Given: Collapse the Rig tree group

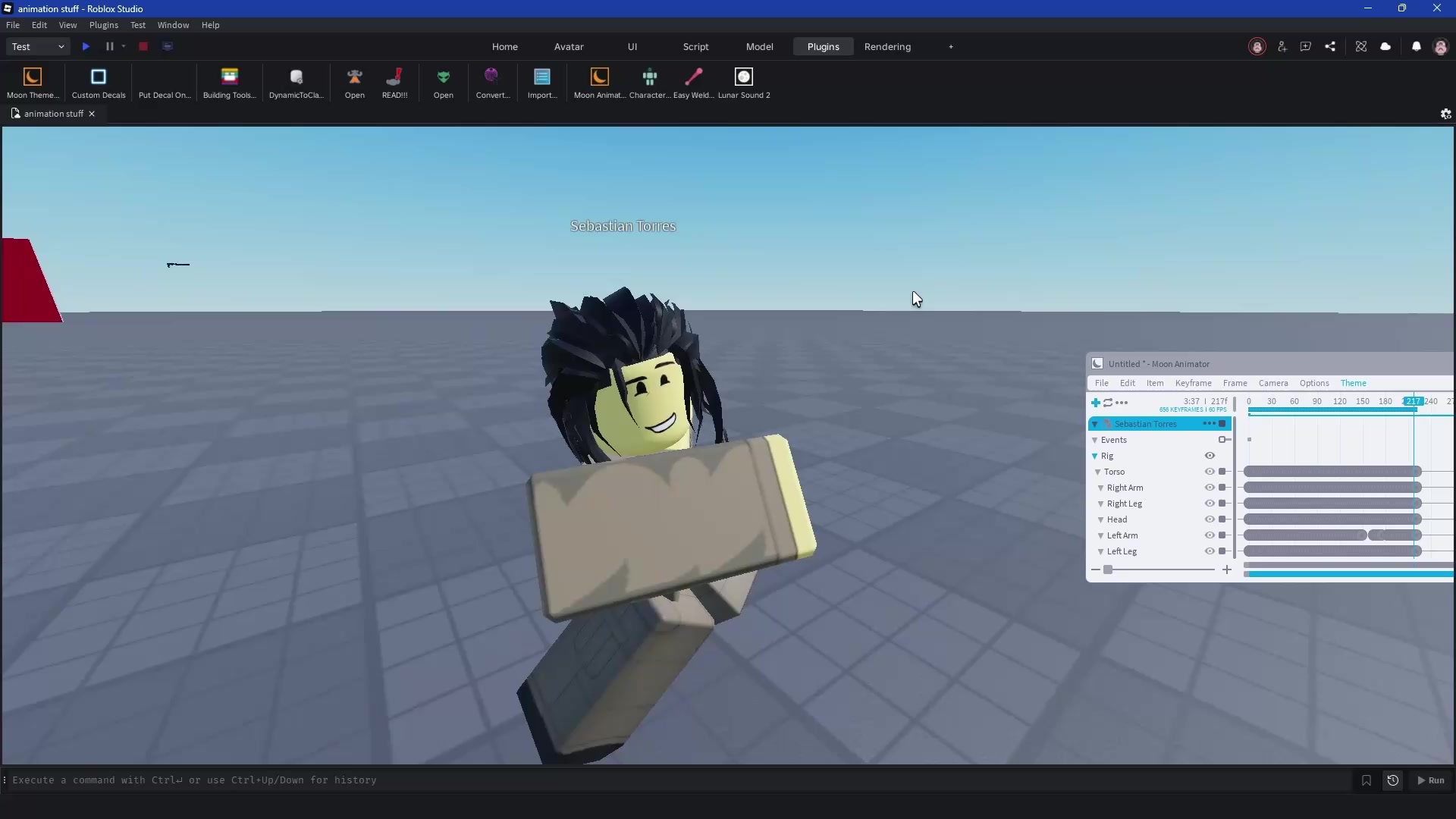Looking at the screenshot, I should [x=1094, y=456].
